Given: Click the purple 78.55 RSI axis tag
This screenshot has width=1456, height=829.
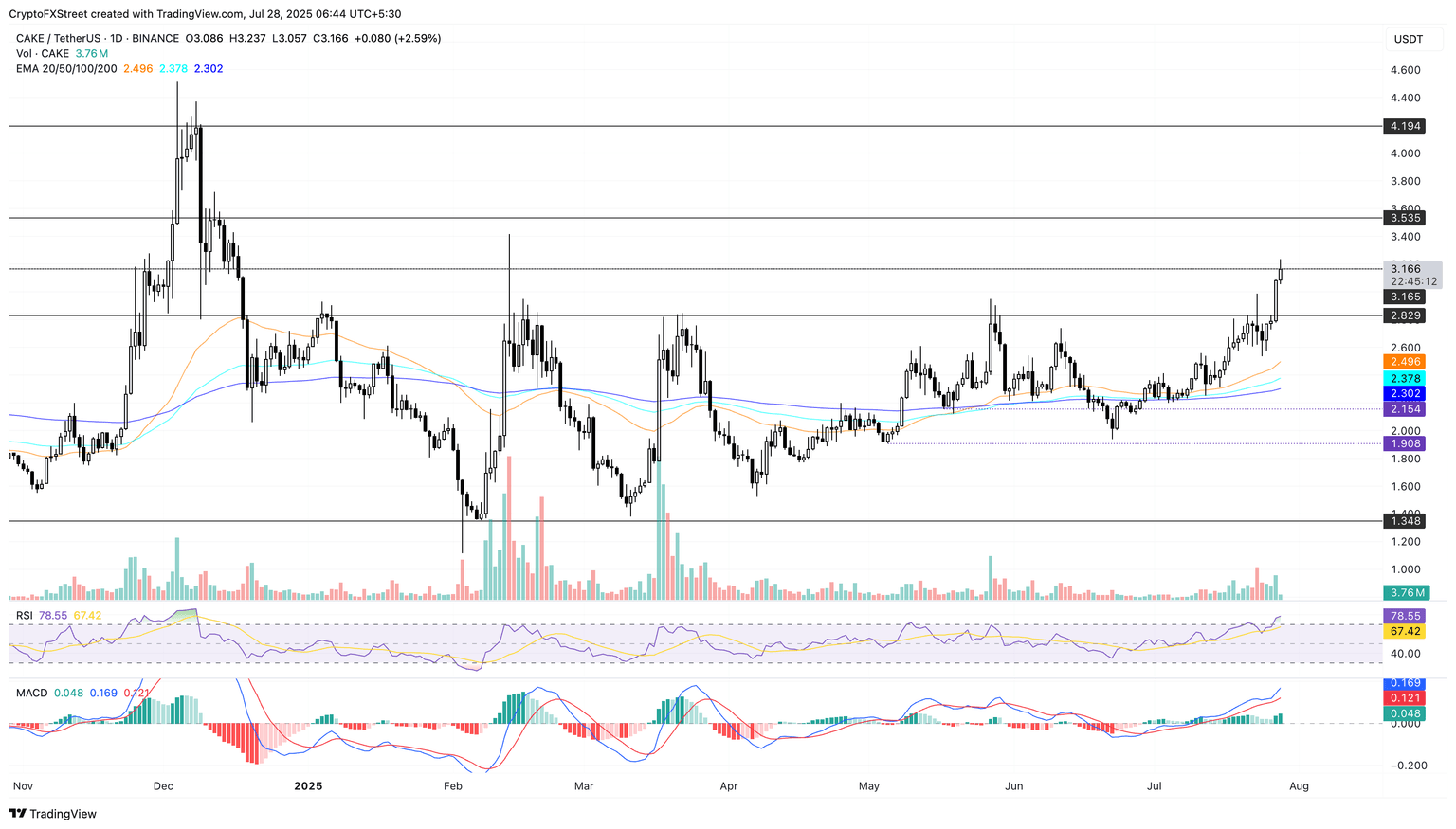Looking at the screenshot, I should click(1405, 616).
